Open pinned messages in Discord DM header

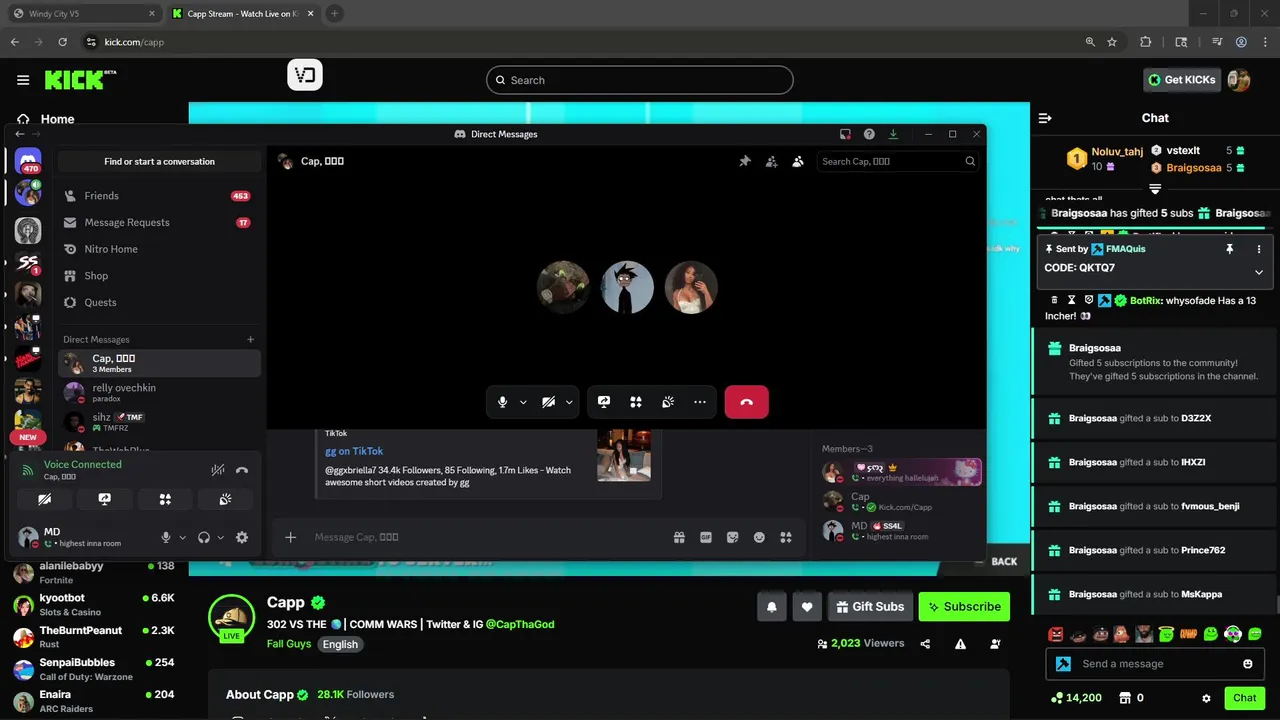[x=745, y=161]
